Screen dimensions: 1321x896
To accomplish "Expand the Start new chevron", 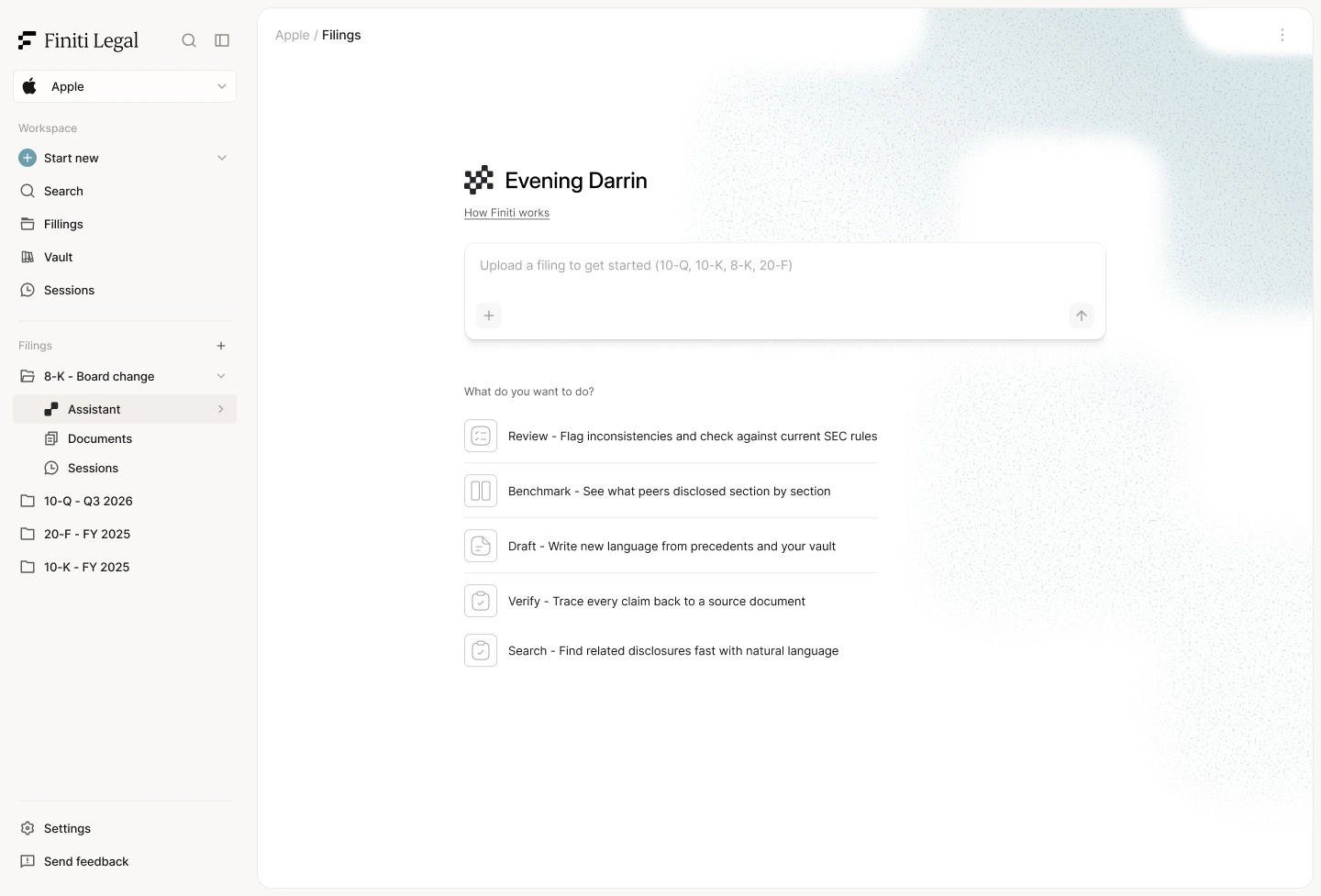I will pos(222,158).
